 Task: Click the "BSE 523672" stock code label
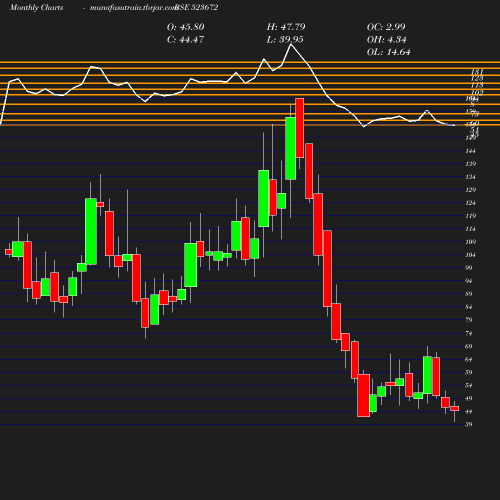coord(197,7)
